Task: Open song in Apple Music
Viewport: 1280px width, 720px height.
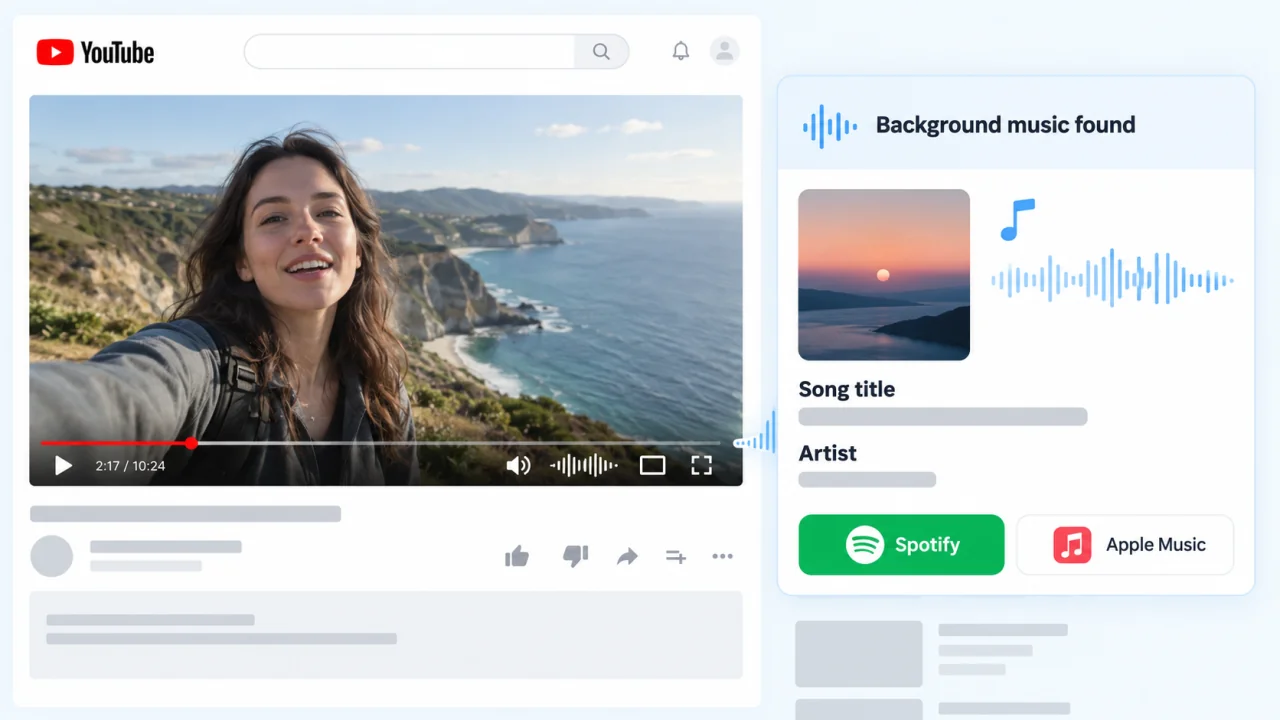Action: point(1125,545)
